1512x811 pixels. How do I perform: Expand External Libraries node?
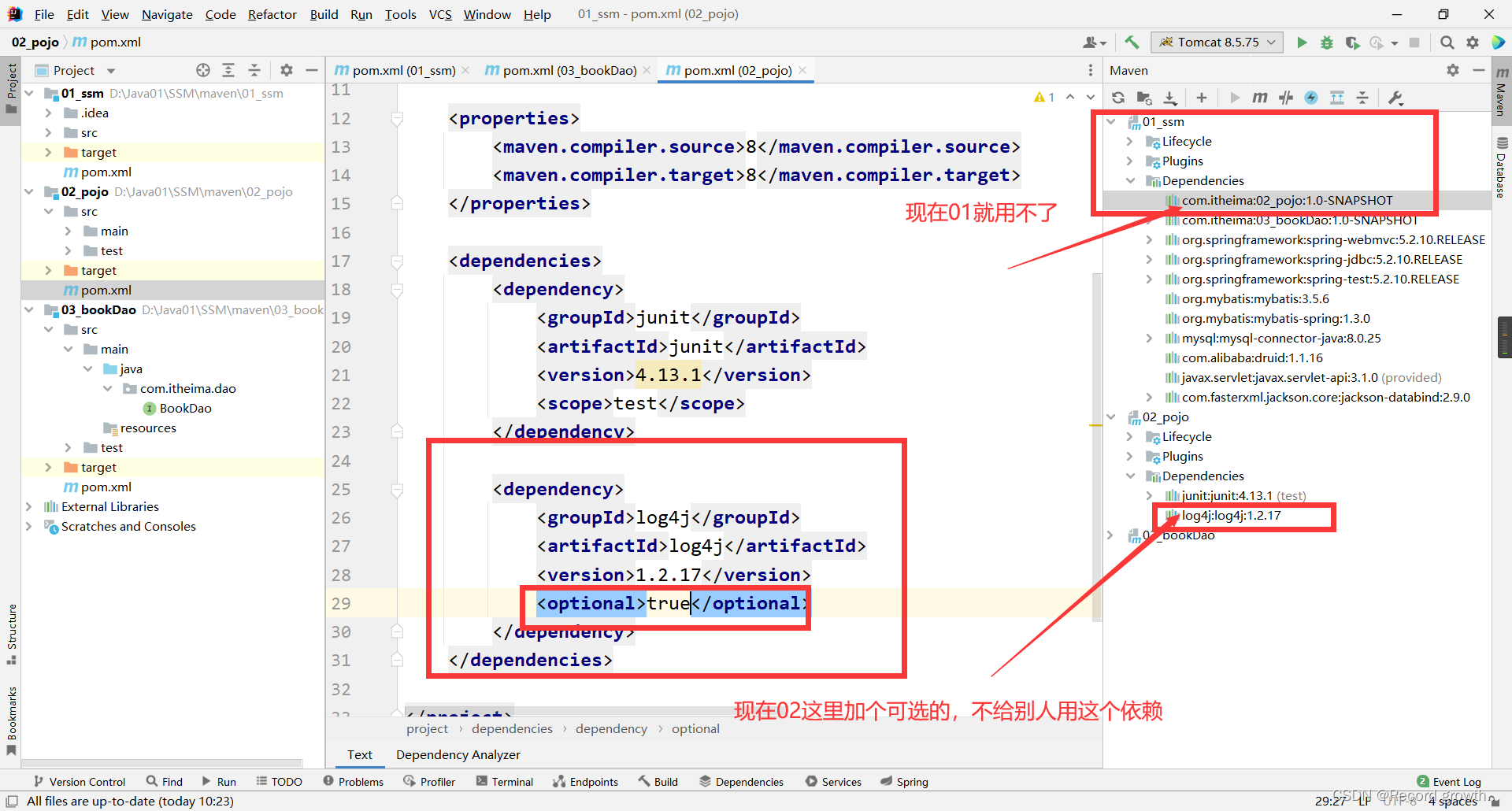click(29, 506)
